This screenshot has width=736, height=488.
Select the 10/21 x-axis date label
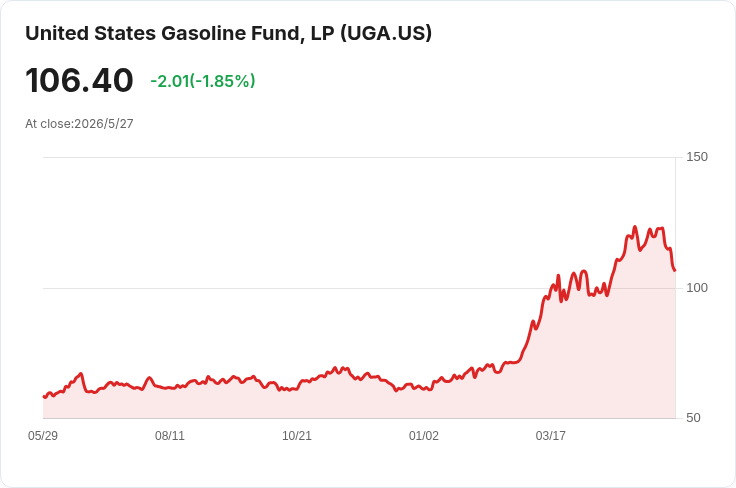tap(296, 436)
